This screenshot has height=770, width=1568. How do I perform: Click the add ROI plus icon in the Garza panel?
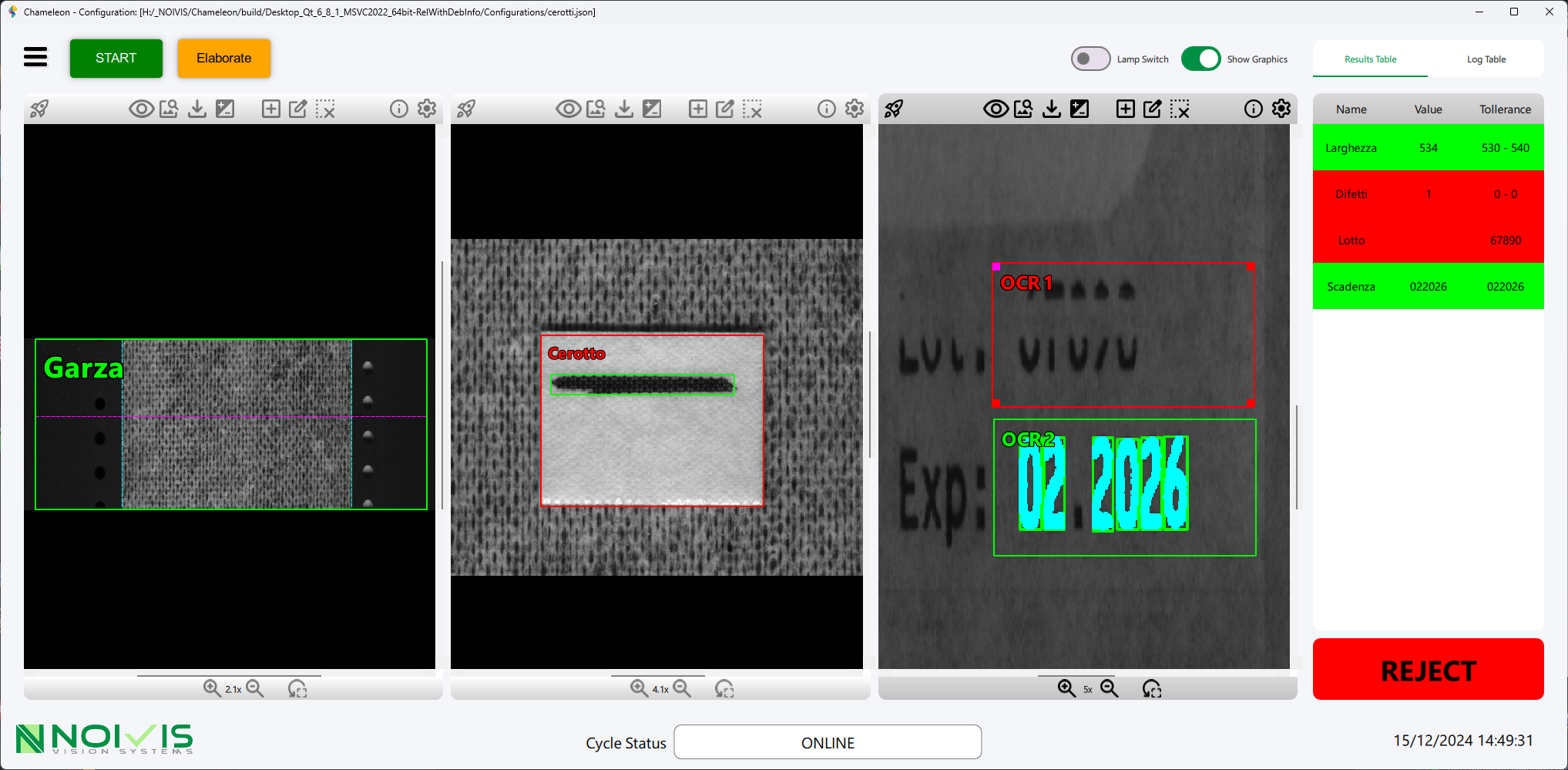[271, 109]
